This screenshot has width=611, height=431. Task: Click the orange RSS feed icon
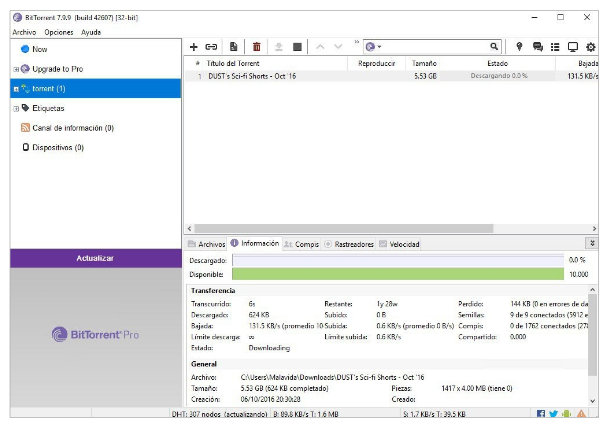[x=25, y=127]
